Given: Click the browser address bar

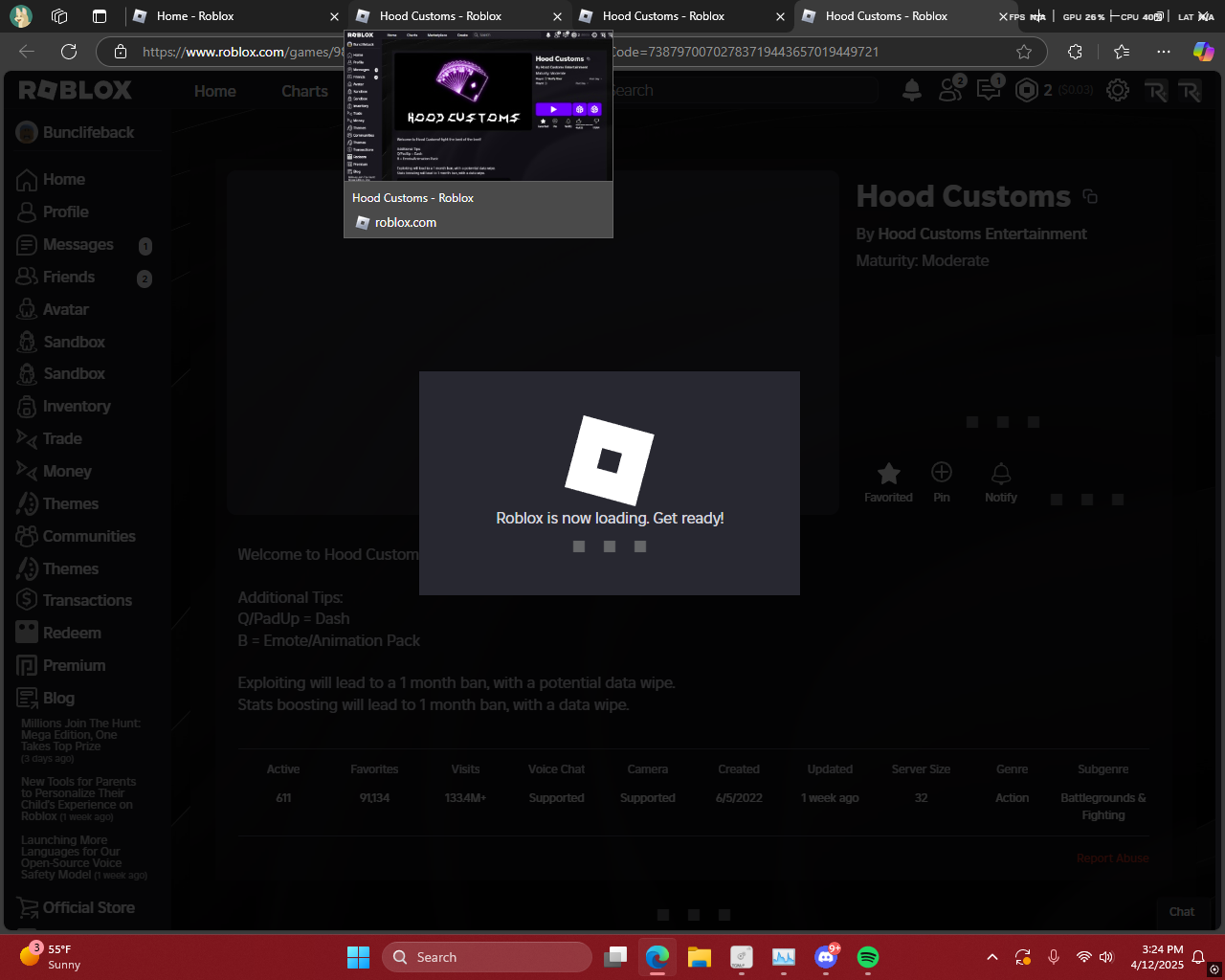Looking at the screenshot, I should coord(571,52).
